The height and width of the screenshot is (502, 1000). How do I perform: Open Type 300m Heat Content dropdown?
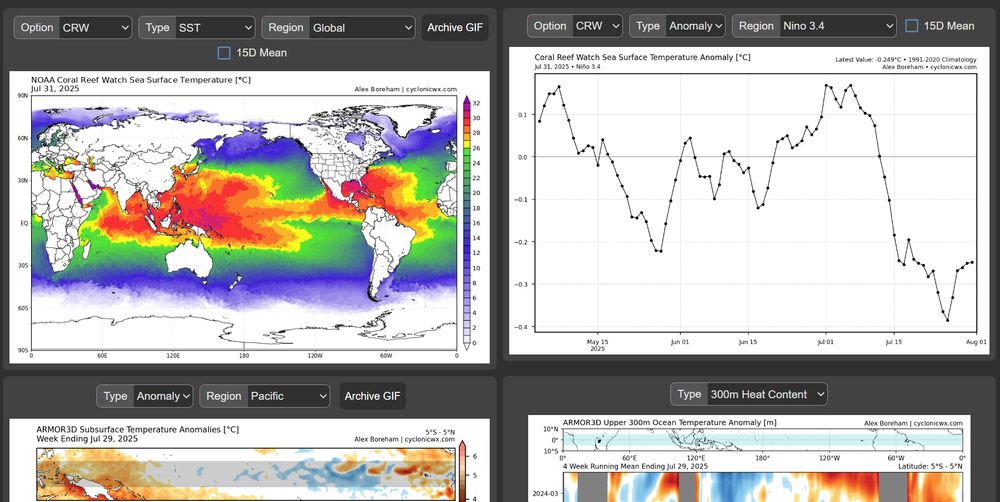click(749, 394)
